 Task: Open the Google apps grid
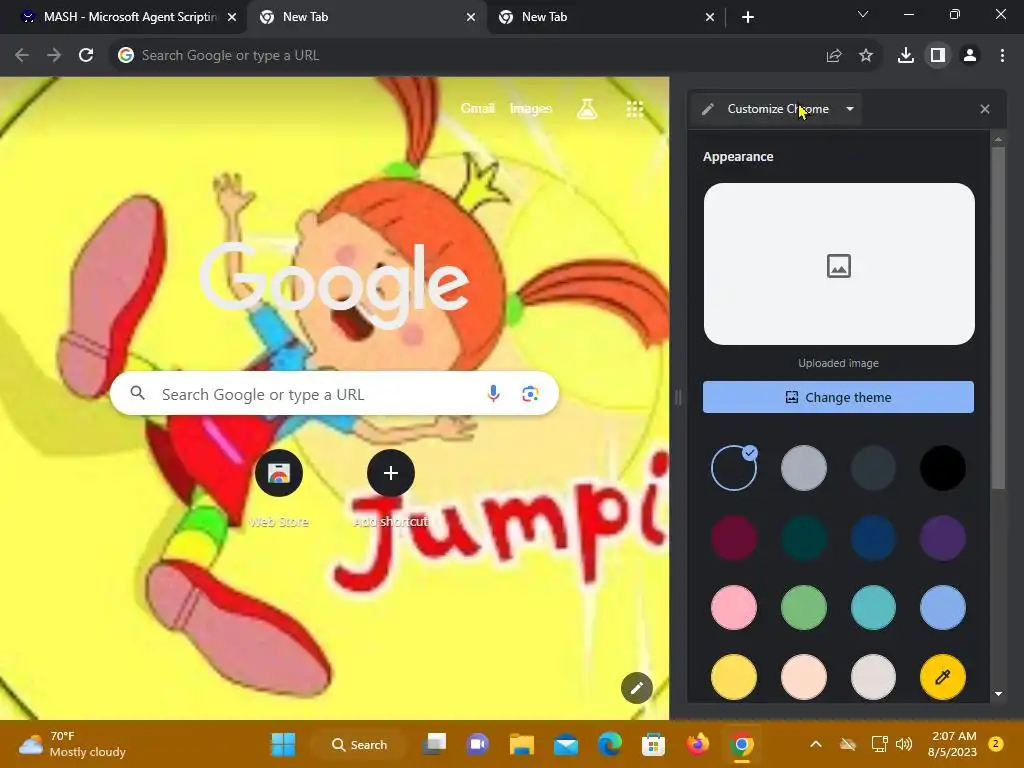coord(635,109)
